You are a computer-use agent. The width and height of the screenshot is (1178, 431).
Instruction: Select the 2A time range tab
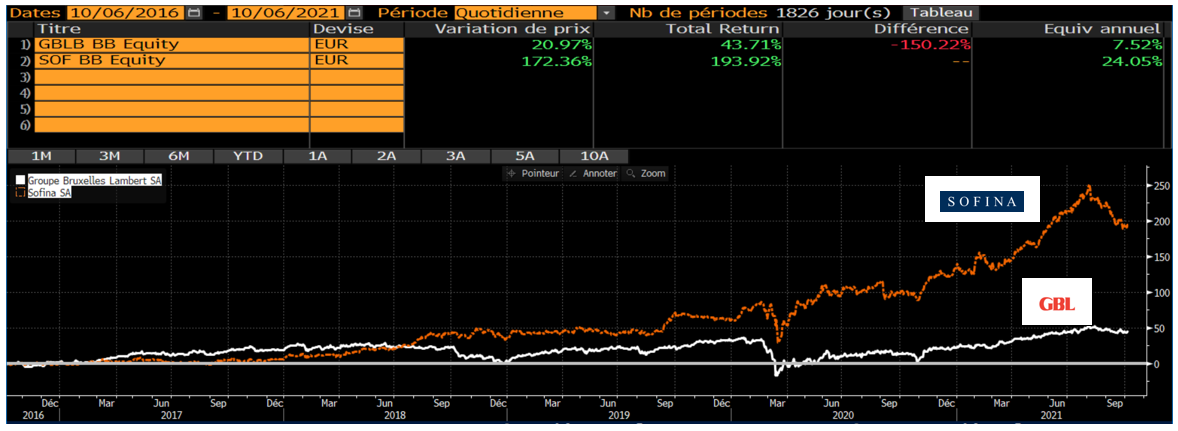coord(386,155)
